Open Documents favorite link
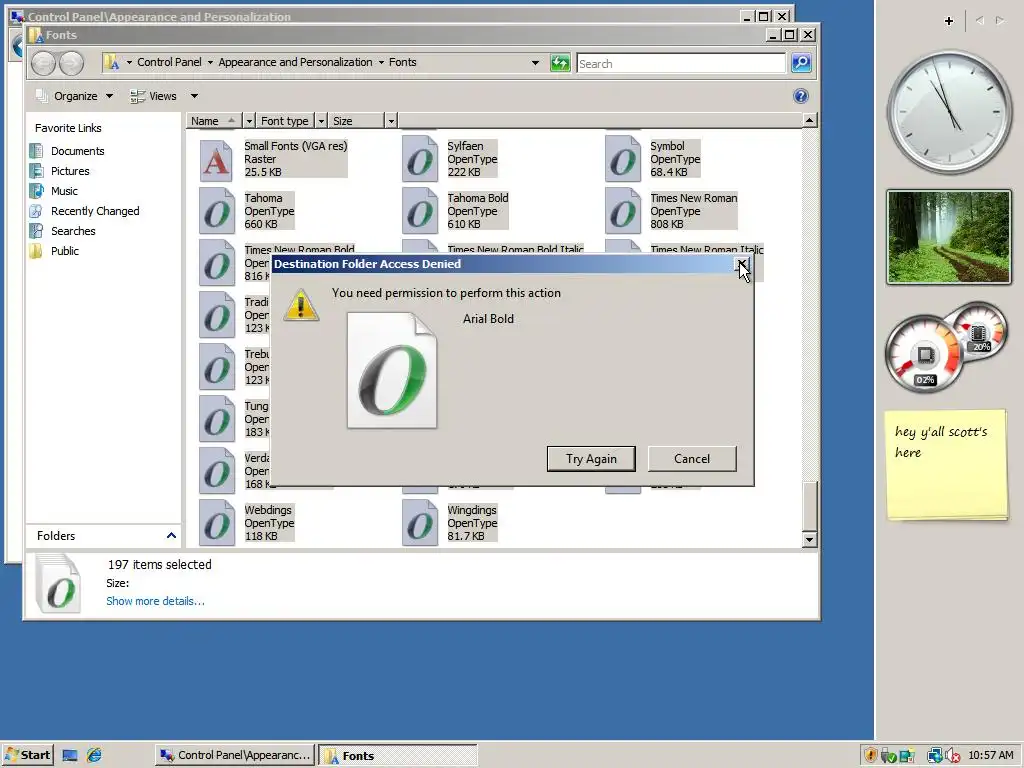The image size is (1024, 768). click(x=77, y=151)
